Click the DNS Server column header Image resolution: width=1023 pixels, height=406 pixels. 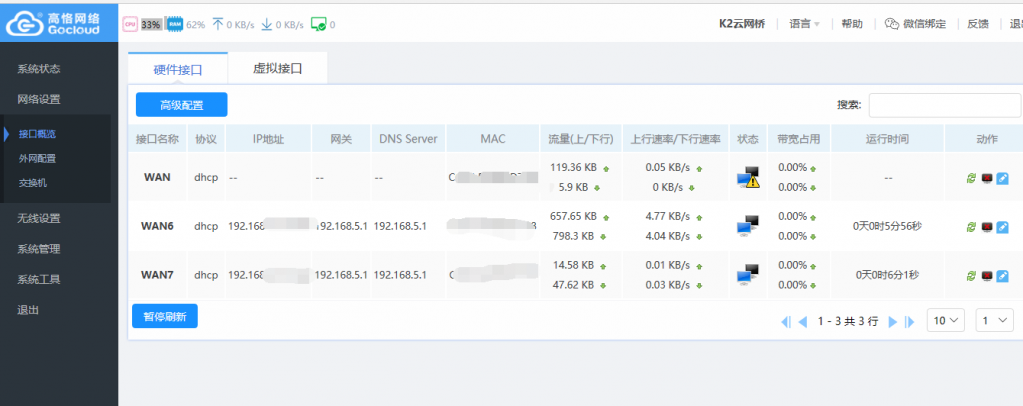coord(408,139)
